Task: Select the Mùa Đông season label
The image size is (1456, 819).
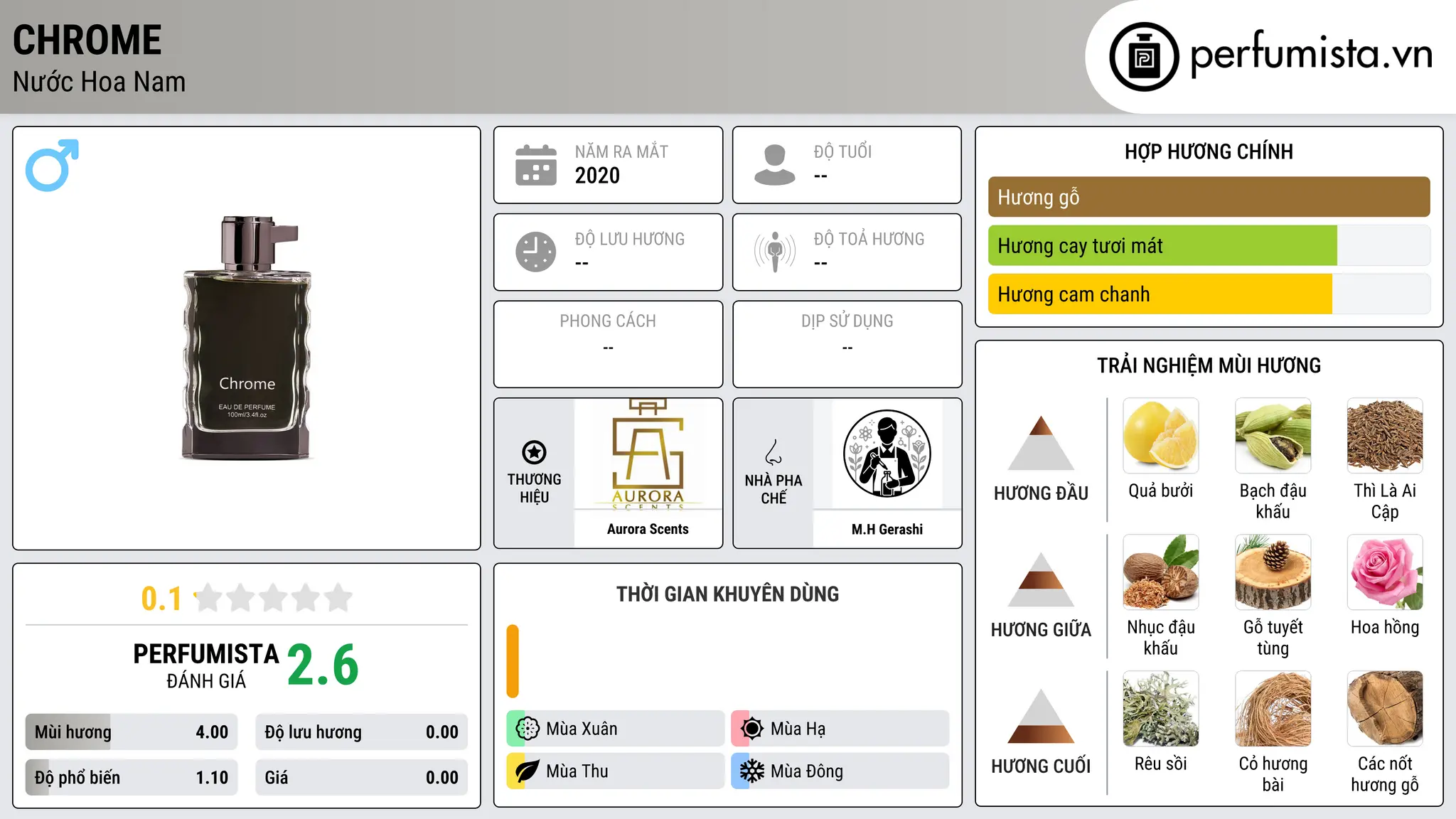Action: pos(807,771)
